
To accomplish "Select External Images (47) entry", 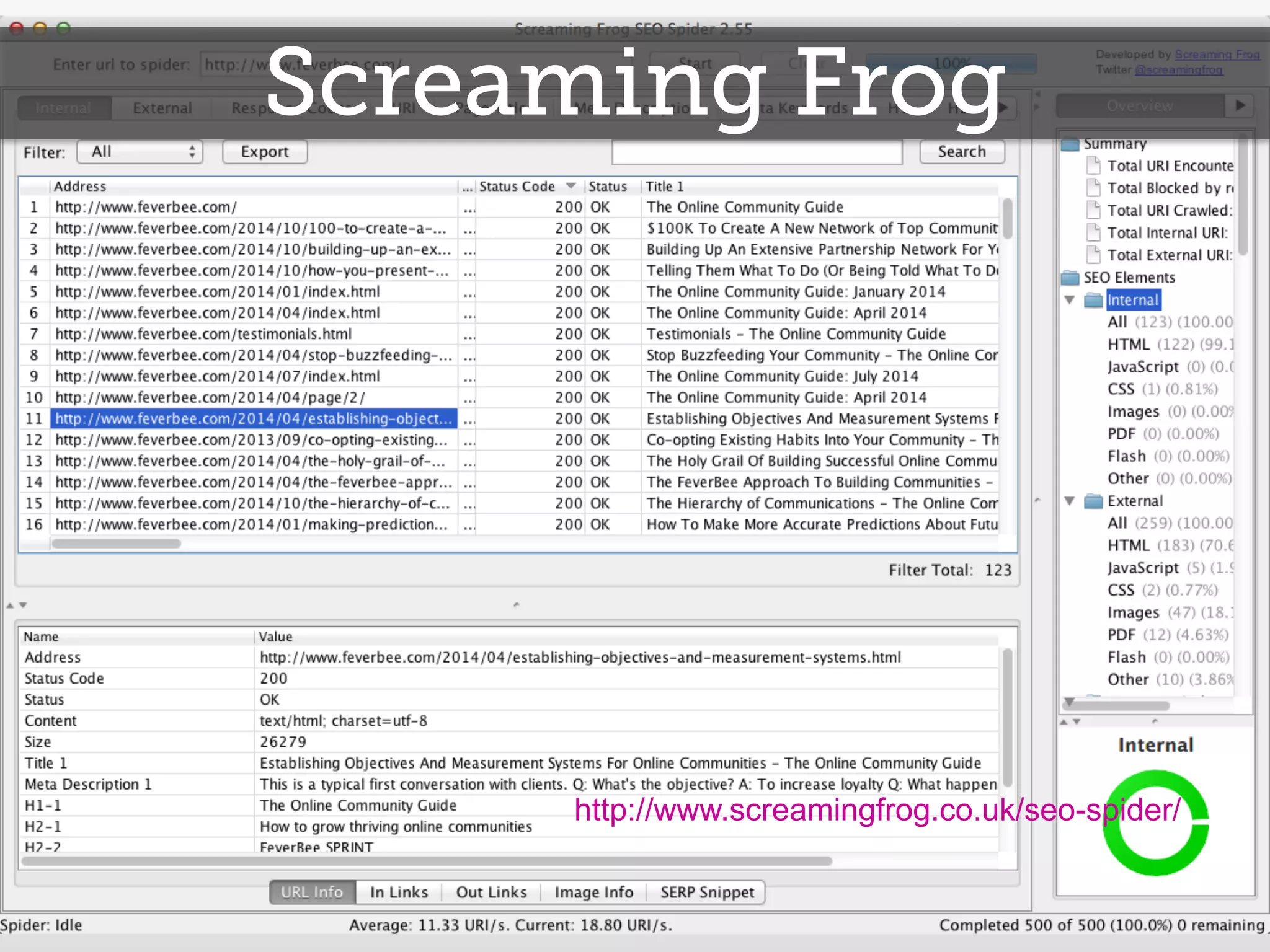I will click(1170, 612).
